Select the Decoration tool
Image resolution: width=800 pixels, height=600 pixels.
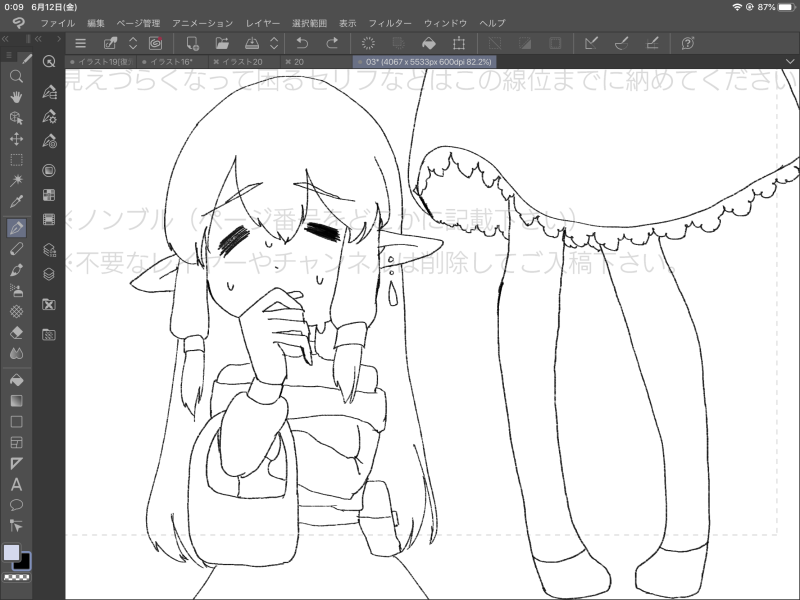tap(16, 311)
